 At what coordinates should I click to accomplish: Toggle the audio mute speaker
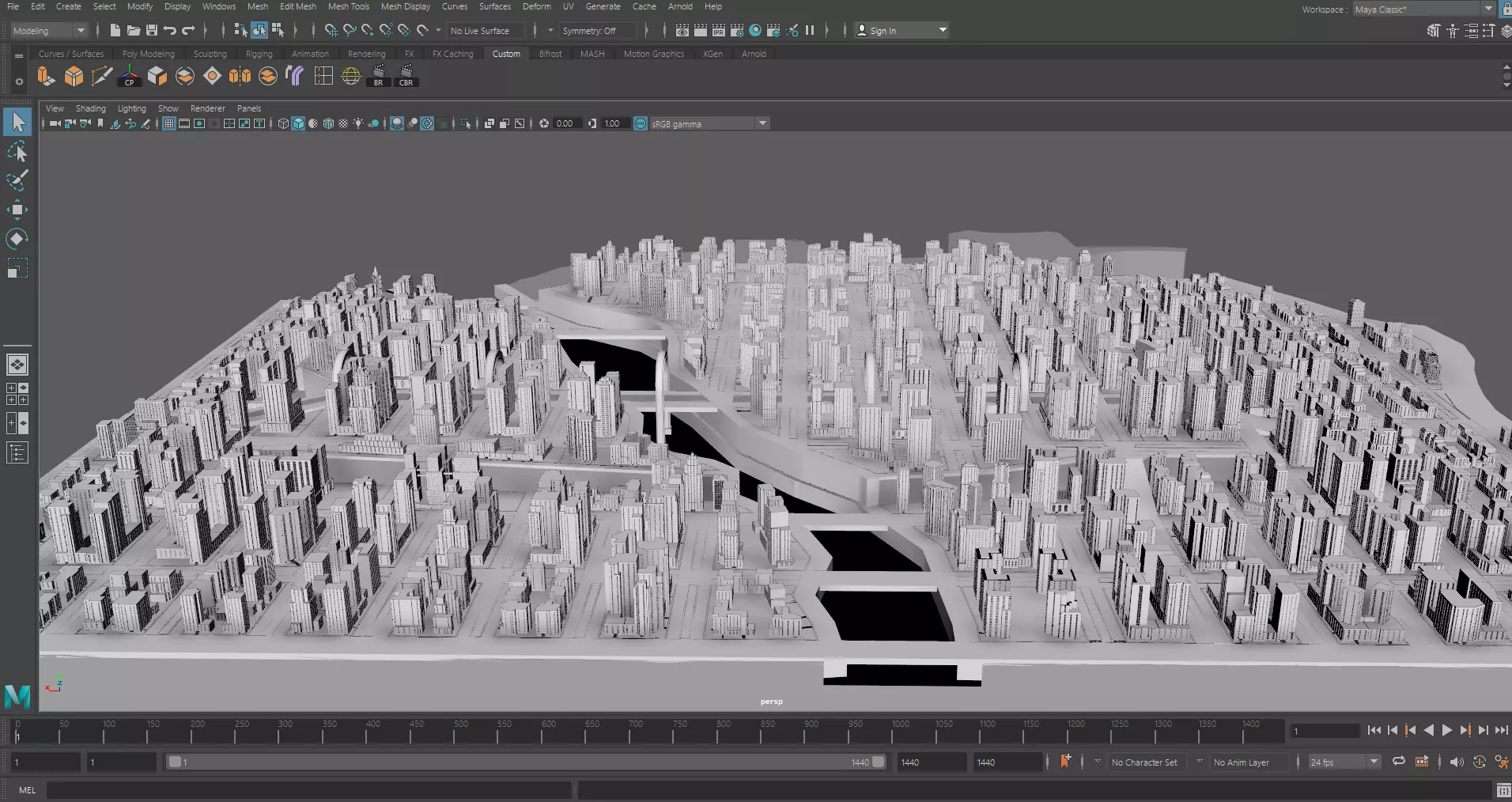click(1457, 762)
